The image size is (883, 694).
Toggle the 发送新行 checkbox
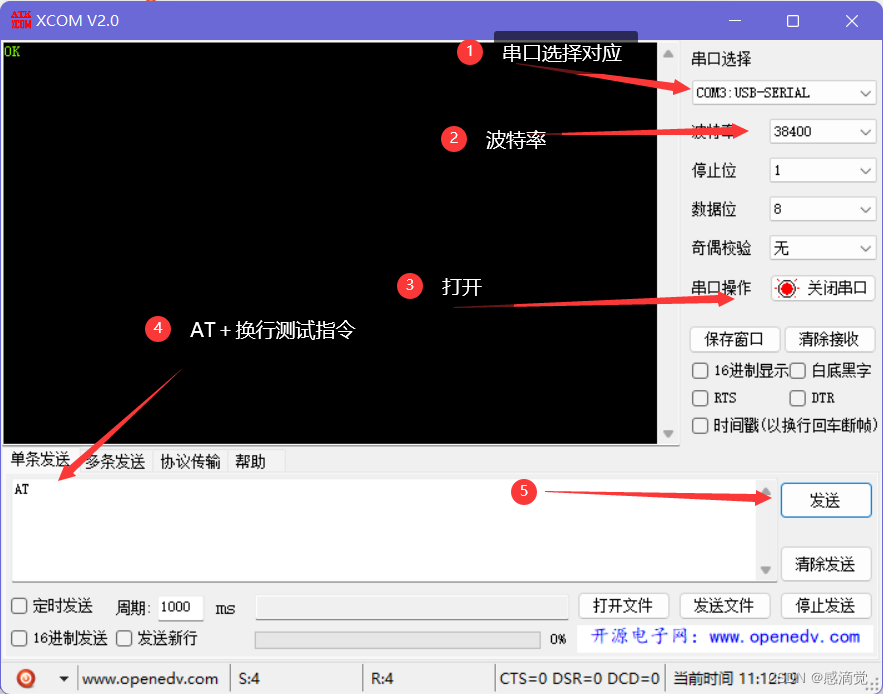pos(124,638)
